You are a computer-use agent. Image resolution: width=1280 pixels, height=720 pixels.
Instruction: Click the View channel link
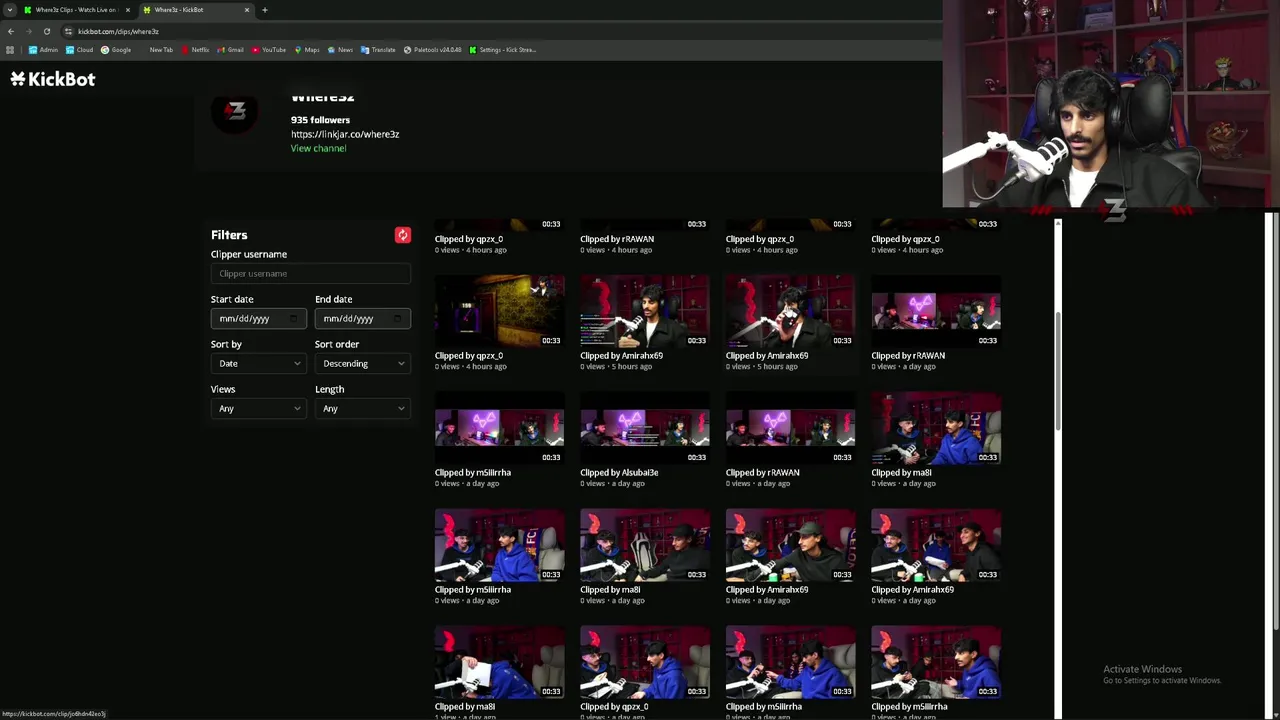(318, 148)
